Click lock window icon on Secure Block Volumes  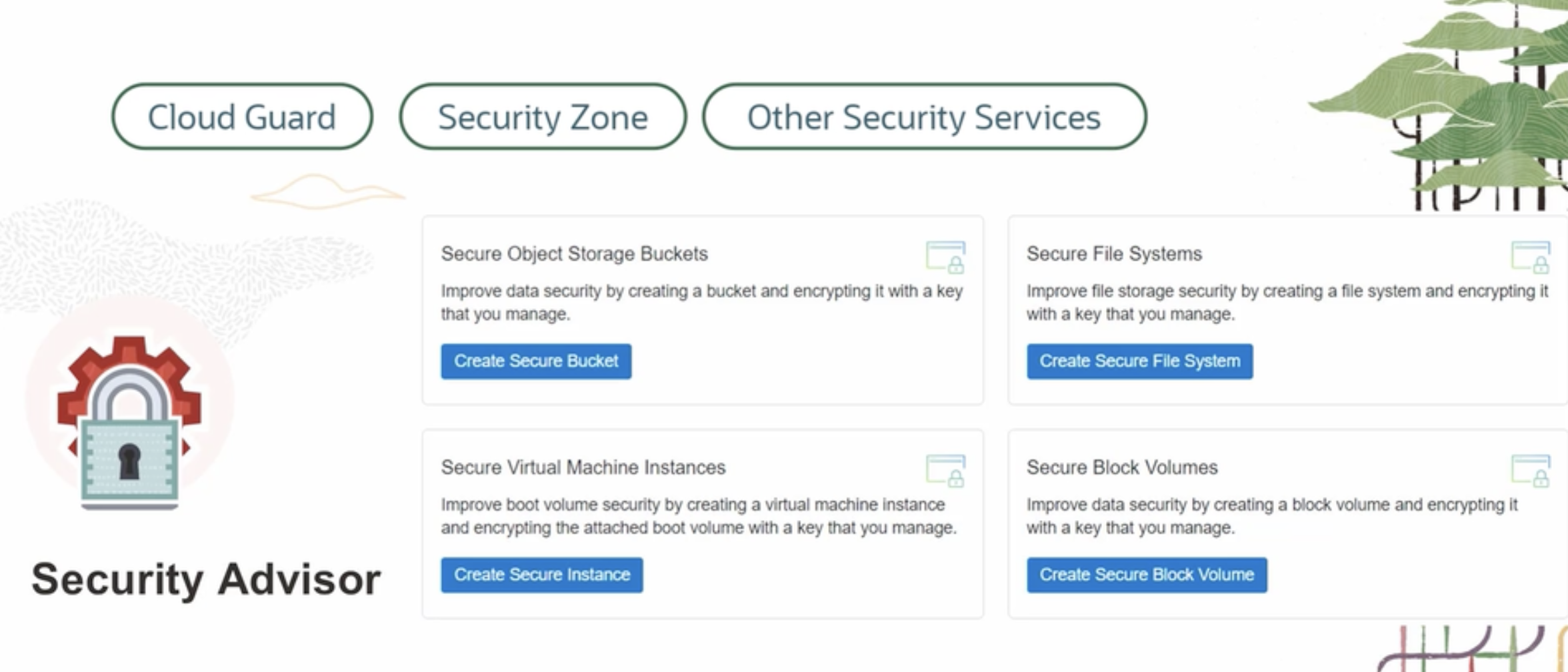pyautogui.click(x=1530, y=471)
